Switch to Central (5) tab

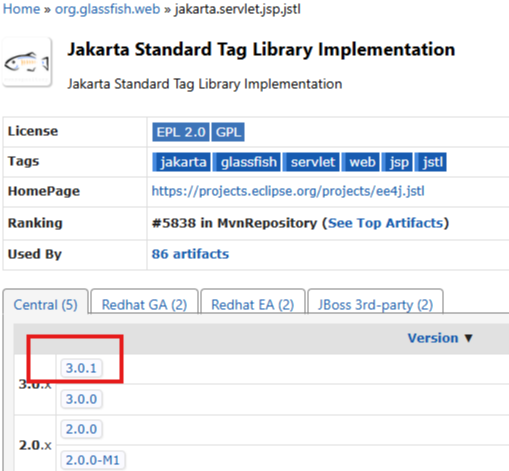(x=46, y=304)
